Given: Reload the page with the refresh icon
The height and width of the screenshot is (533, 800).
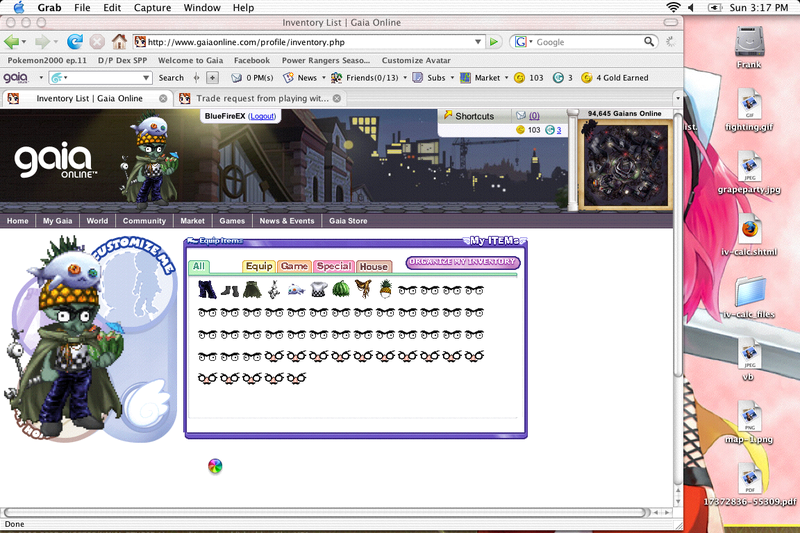Looking at the screenshot, I should pos(75,42).
